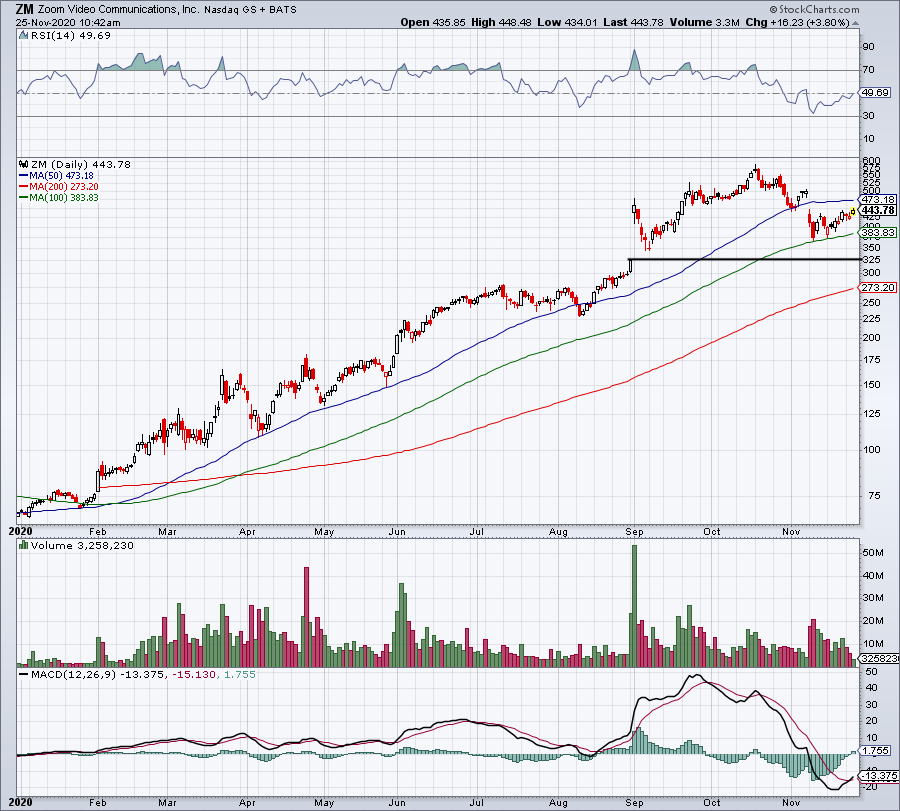Click the 2020 label below the price chart
The image size is (900, 811).
click(x=20, y=531)
